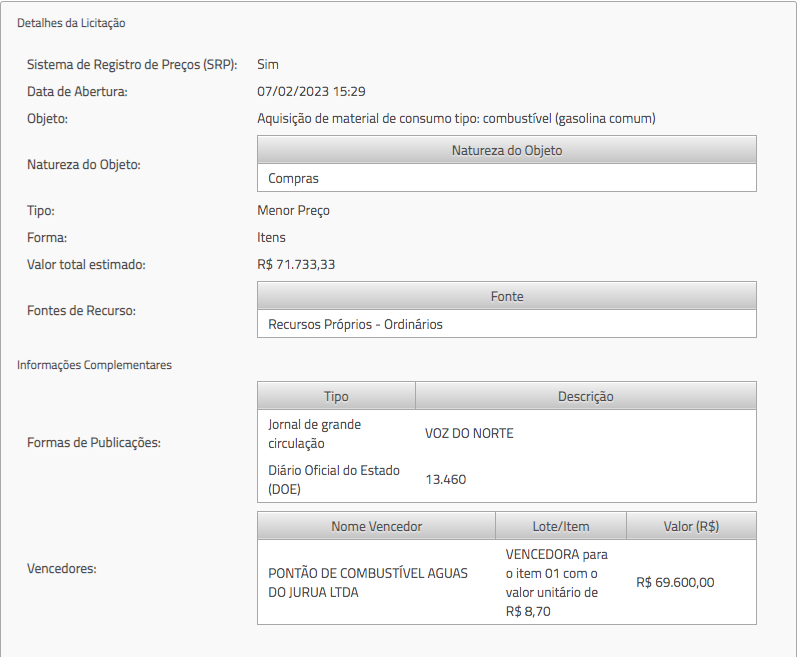797x657 pixels.
Task: Select the Compras table cell
Action: click(293, 178)
